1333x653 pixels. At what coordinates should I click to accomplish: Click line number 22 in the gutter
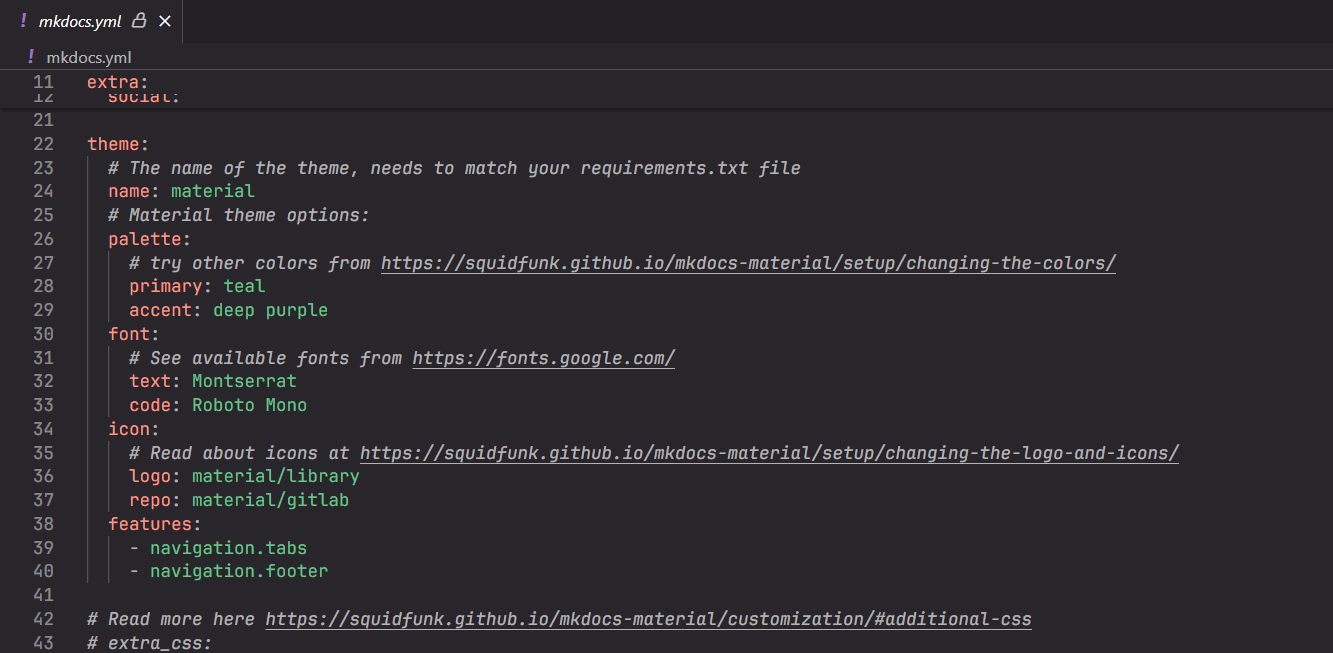pos(43,144)
